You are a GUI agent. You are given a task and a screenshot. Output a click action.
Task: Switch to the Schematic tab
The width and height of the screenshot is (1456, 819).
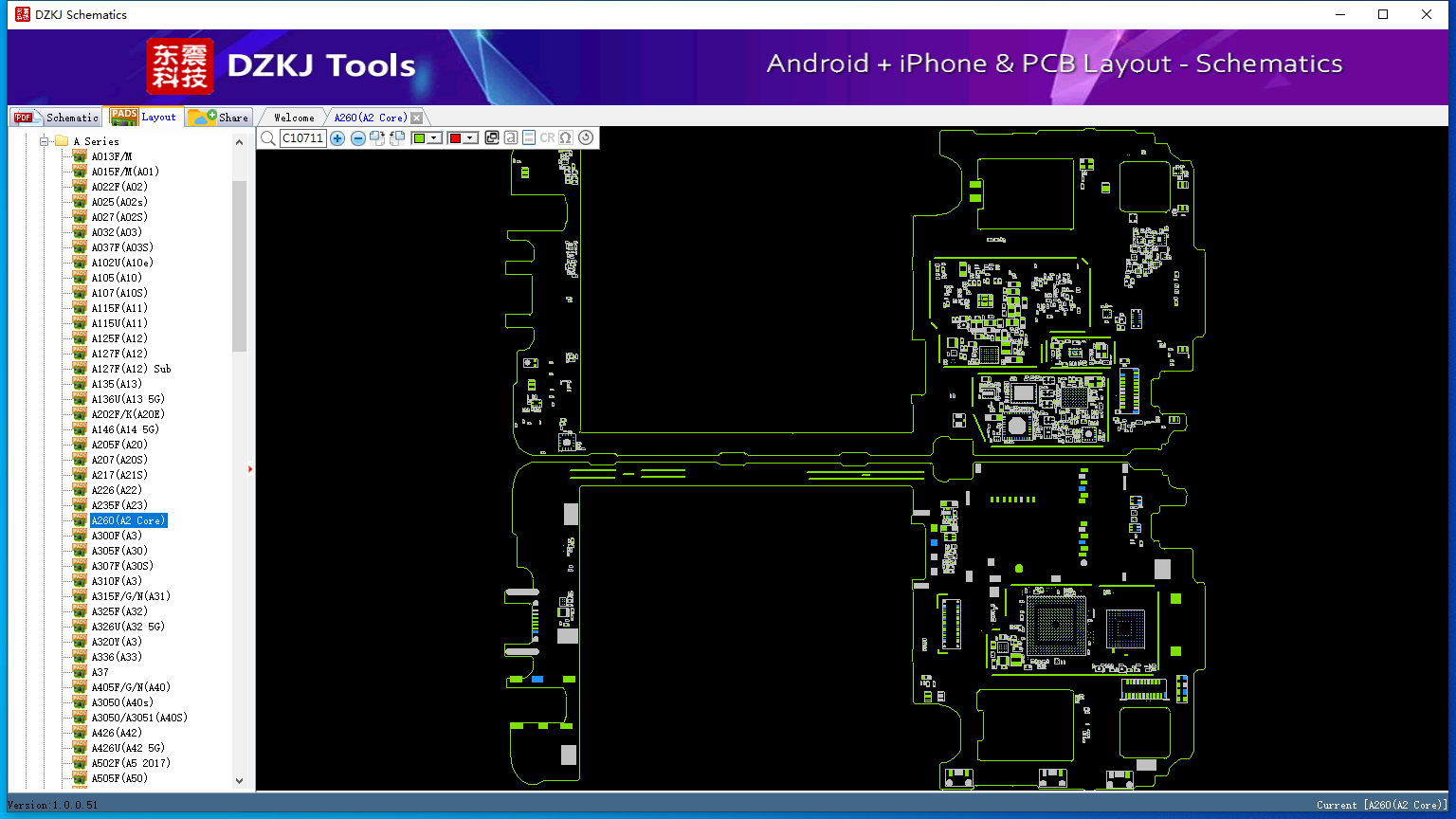pos(56,118)
